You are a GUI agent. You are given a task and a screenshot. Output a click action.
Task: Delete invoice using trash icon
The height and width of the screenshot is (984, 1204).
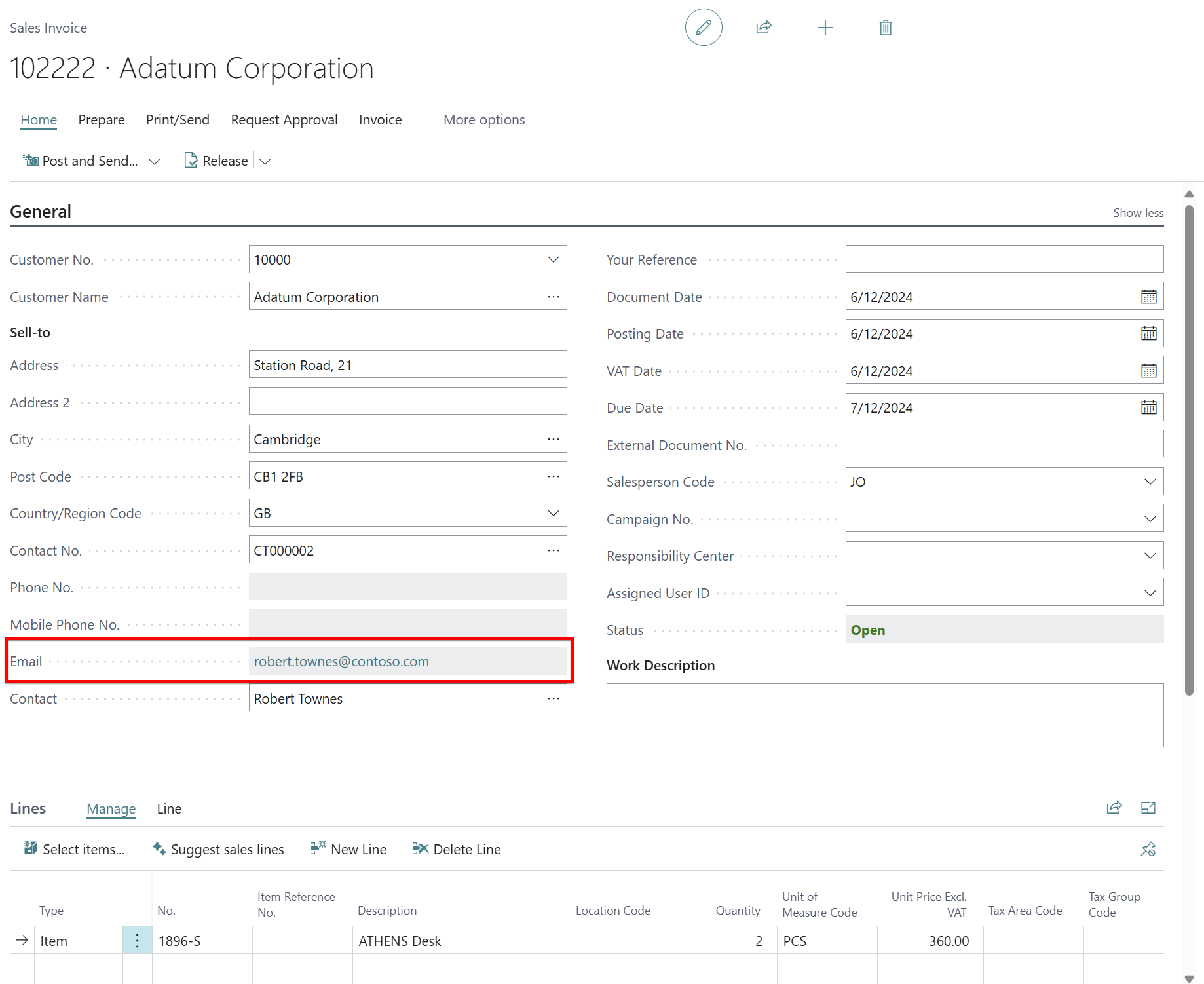[x=886, y=28]
